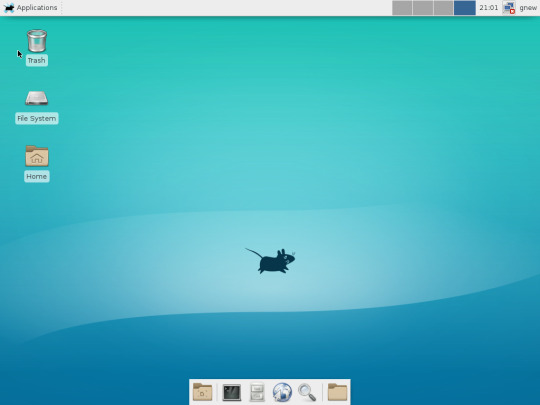
Task: Open the Applications menu
Action: 30,8
